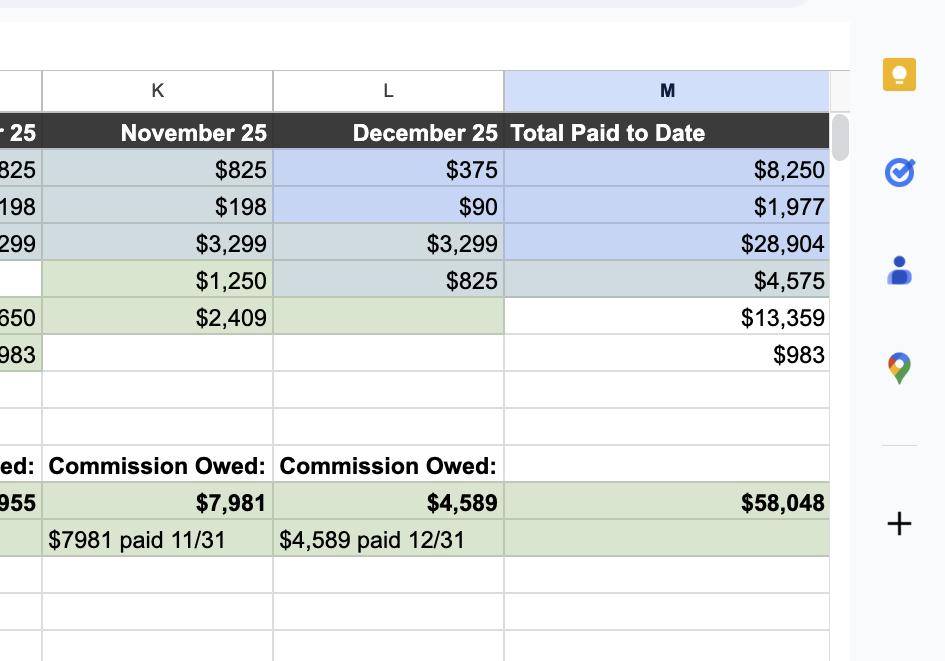Click the plus icon to get add-ons
The width and height of the screenshot is (945, 661).
pos(898,523)
